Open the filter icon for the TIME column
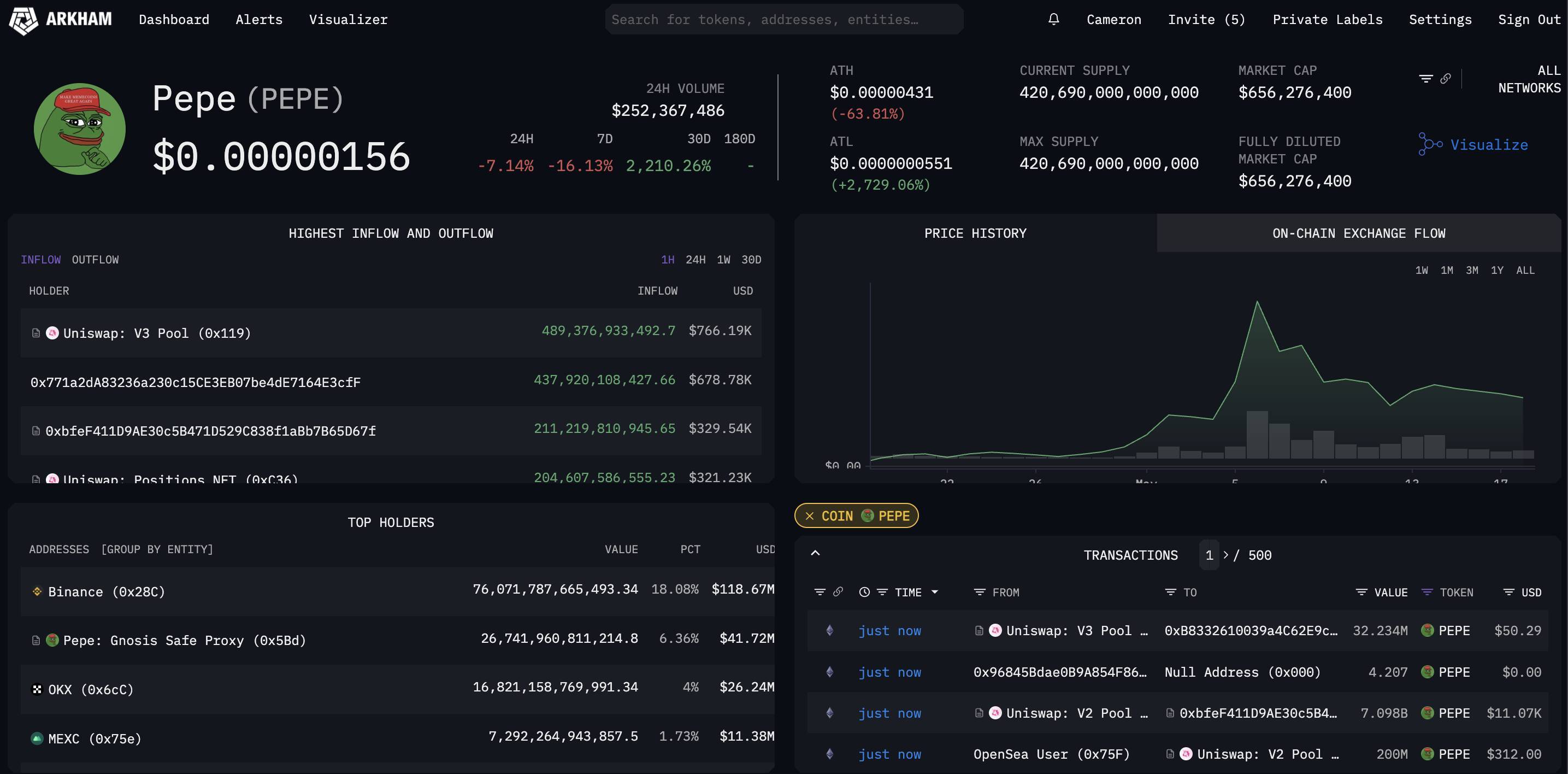This screenshot has height=774, width=1568. click(x=882, y=592)
